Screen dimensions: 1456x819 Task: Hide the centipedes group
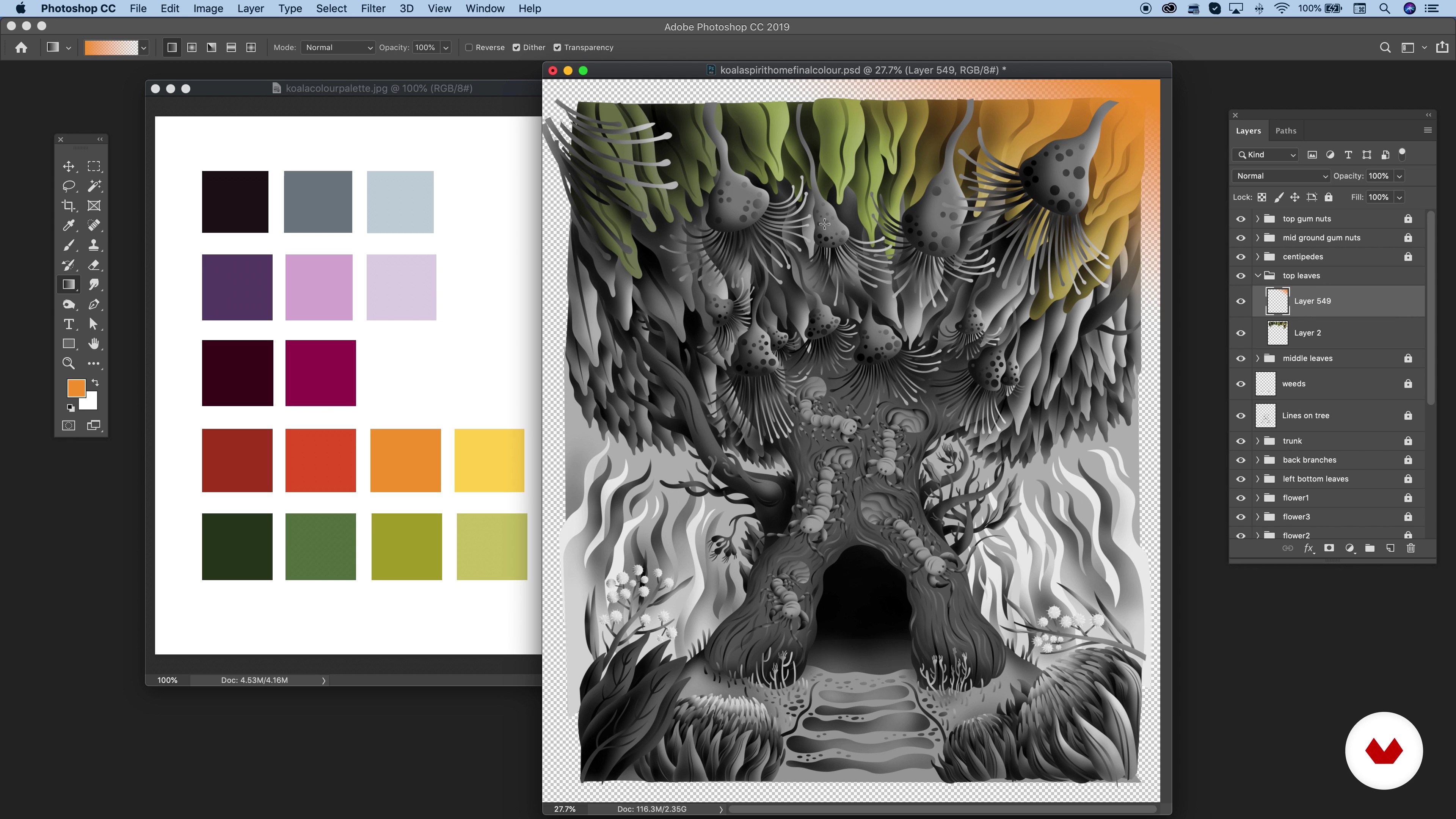pos(1241,257)
